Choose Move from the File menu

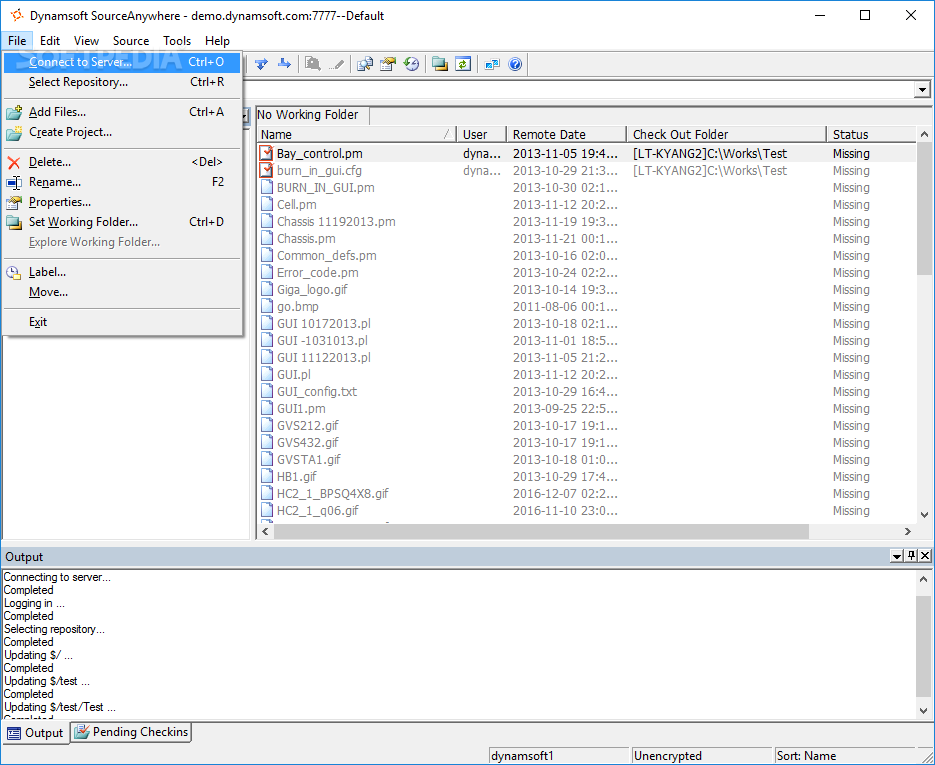122,292
